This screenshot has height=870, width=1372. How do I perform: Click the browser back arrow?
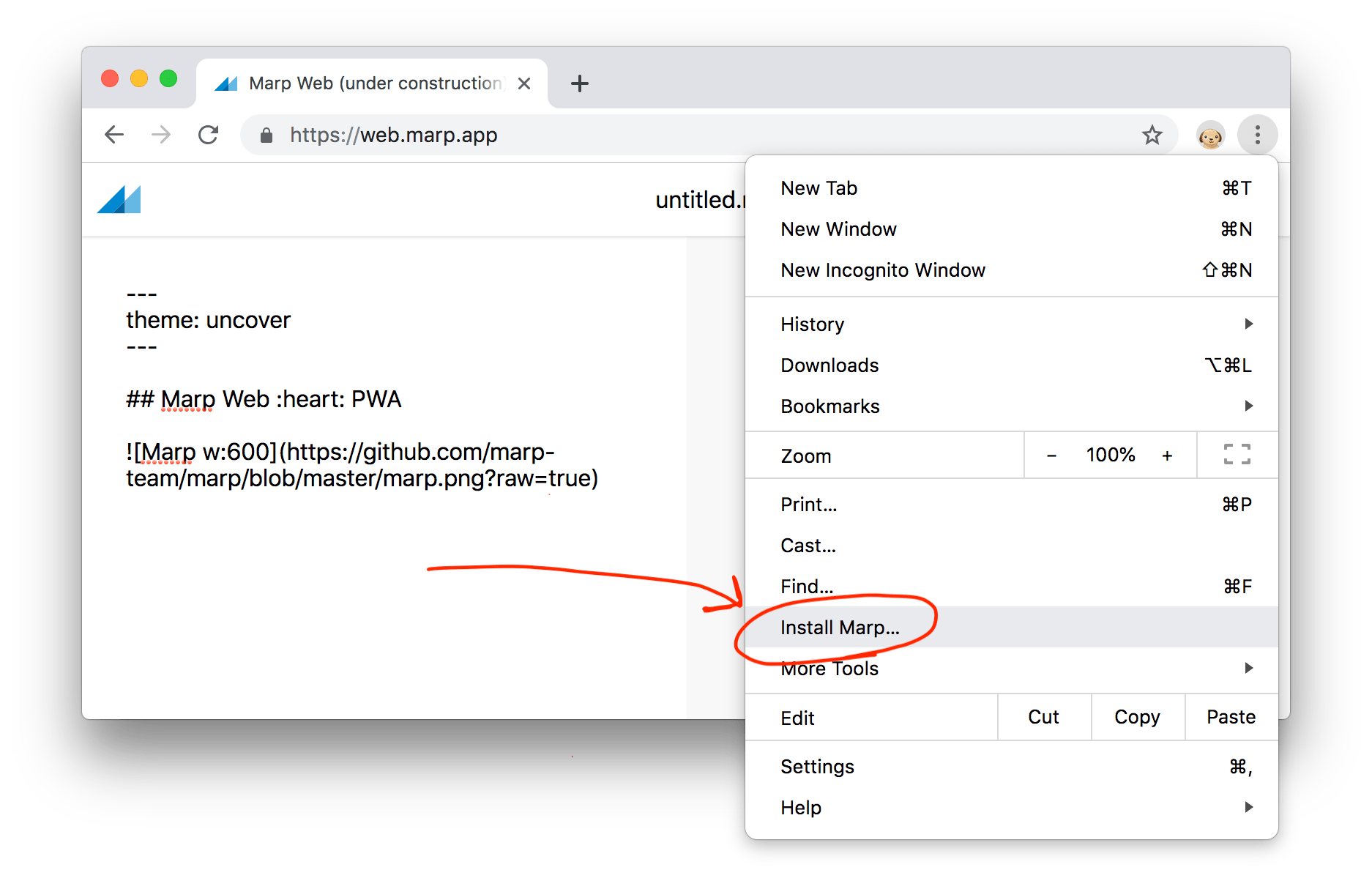pos(114,135)
